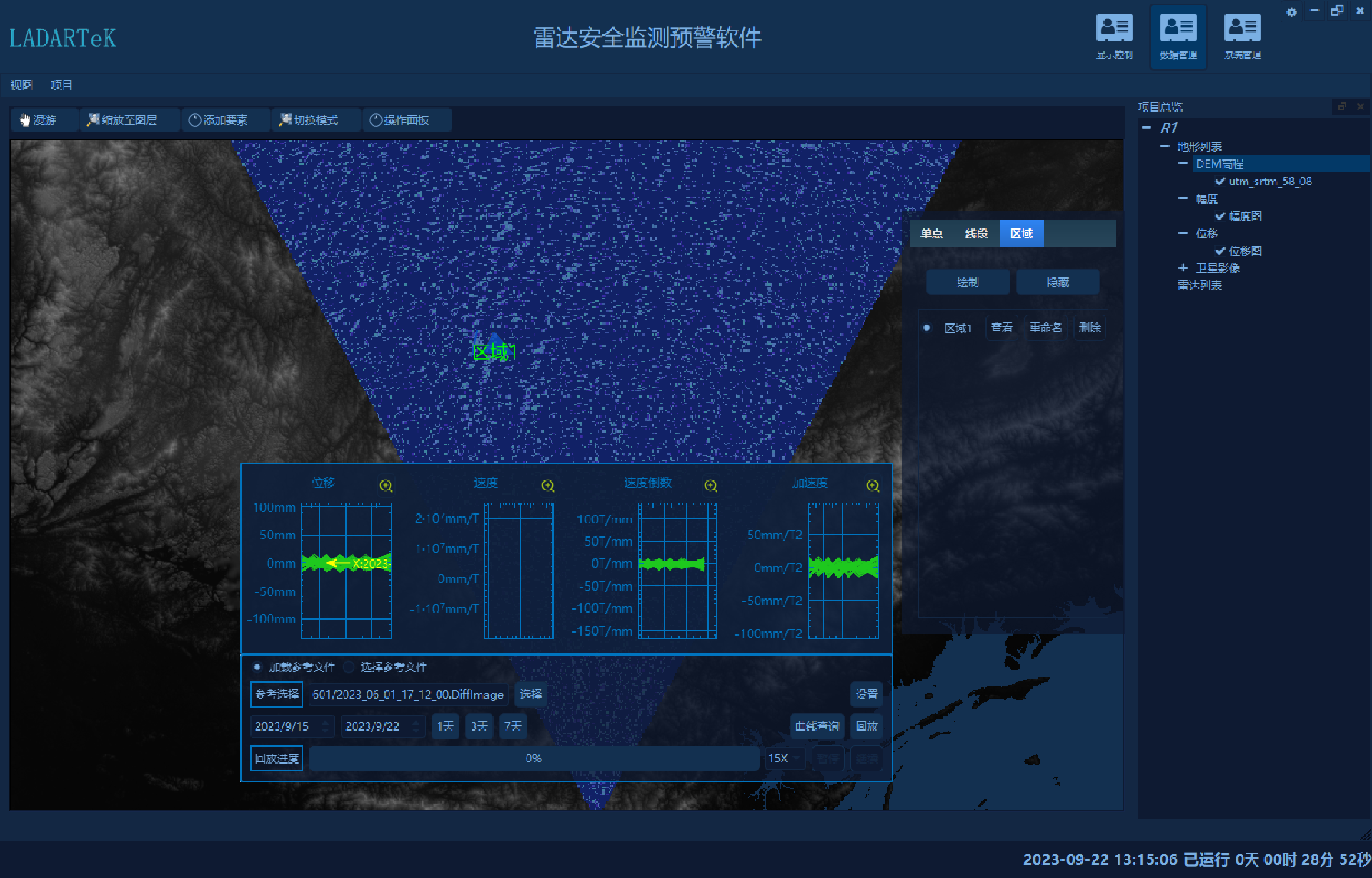1372x878 pixels.
Task: Float the 项目总览 panel
Action: [1342, 107]
